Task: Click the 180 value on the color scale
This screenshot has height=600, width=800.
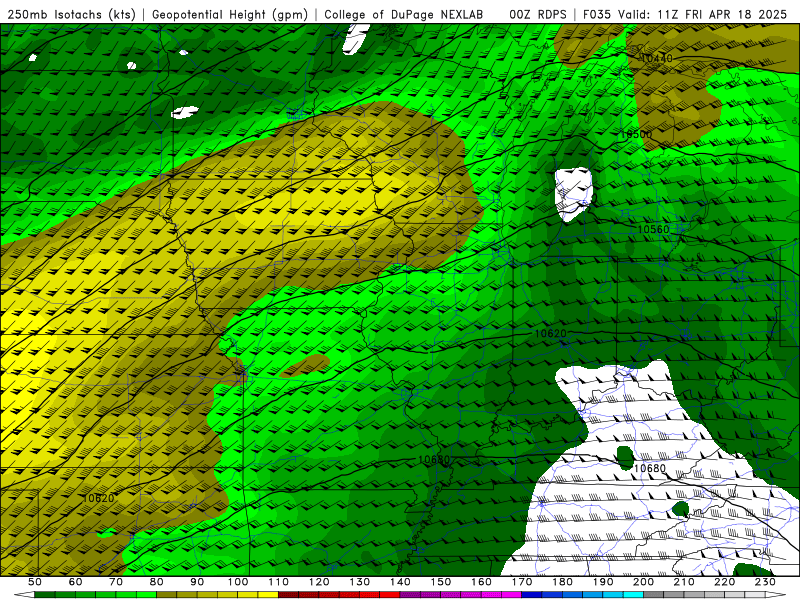Action: click(562, 582)
